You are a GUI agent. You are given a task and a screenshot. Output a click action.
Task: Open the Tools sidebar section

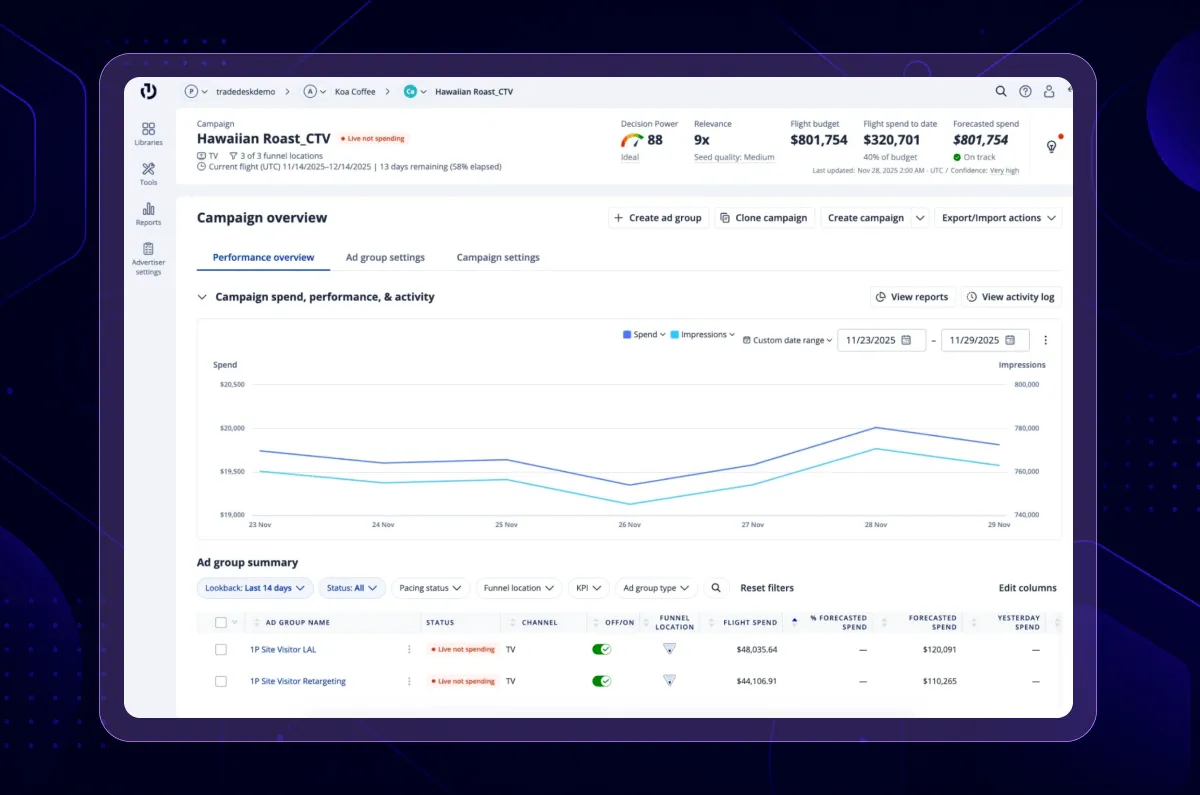tap(148, 174)
